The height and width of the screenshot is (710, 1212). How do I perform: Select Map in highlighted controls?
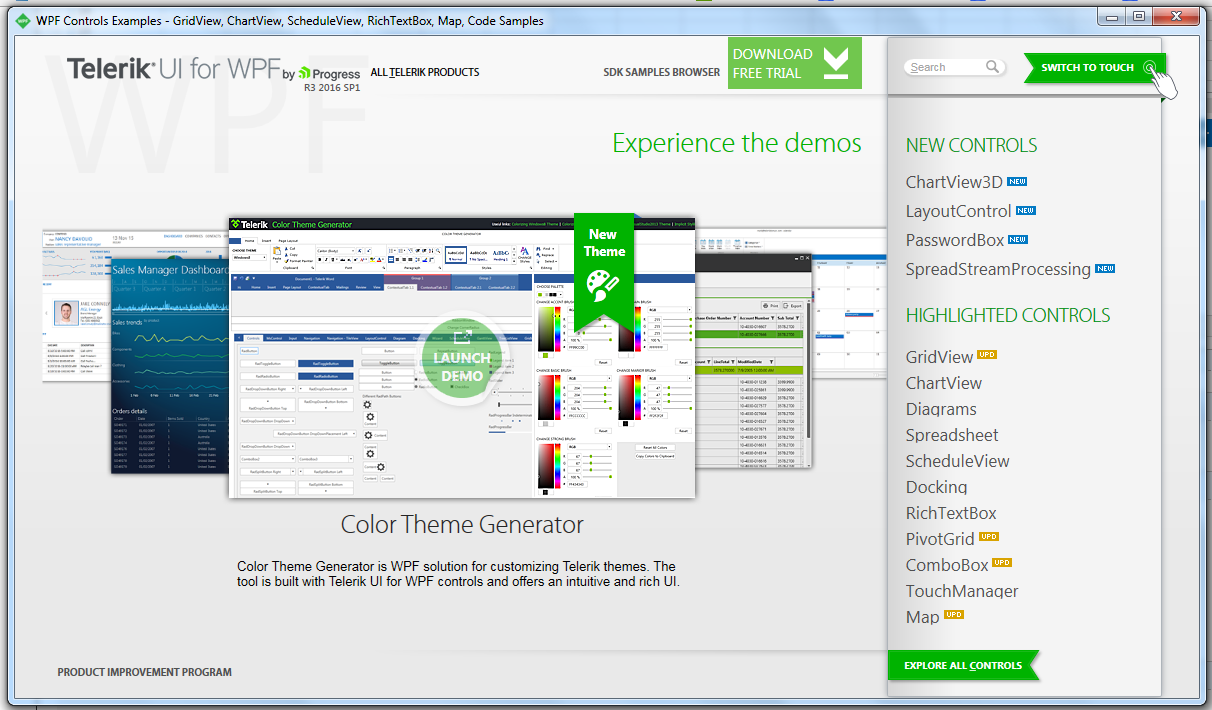(922, 617)
